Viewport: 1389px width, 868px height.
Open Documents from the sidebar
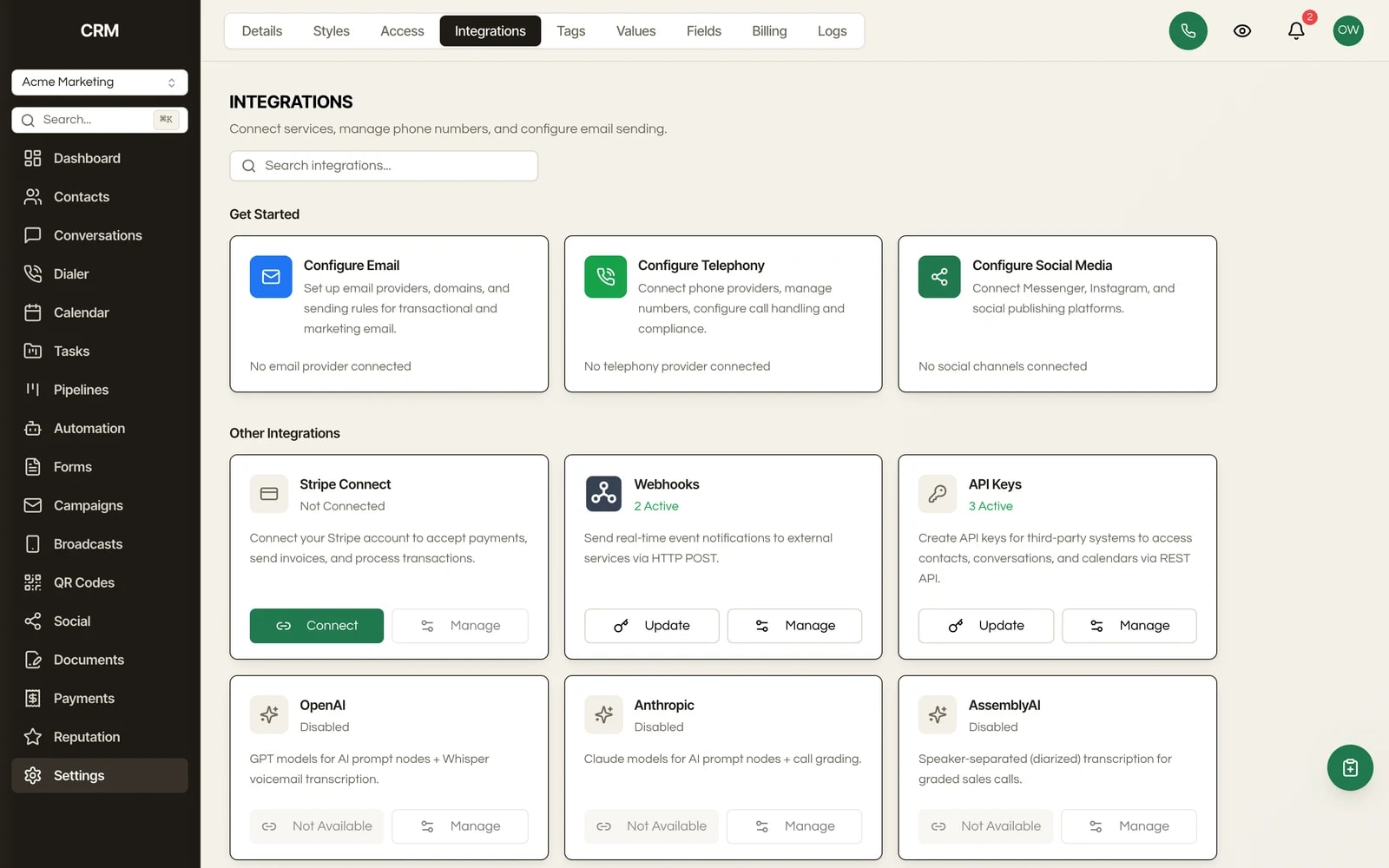click(x=100, y=660)
